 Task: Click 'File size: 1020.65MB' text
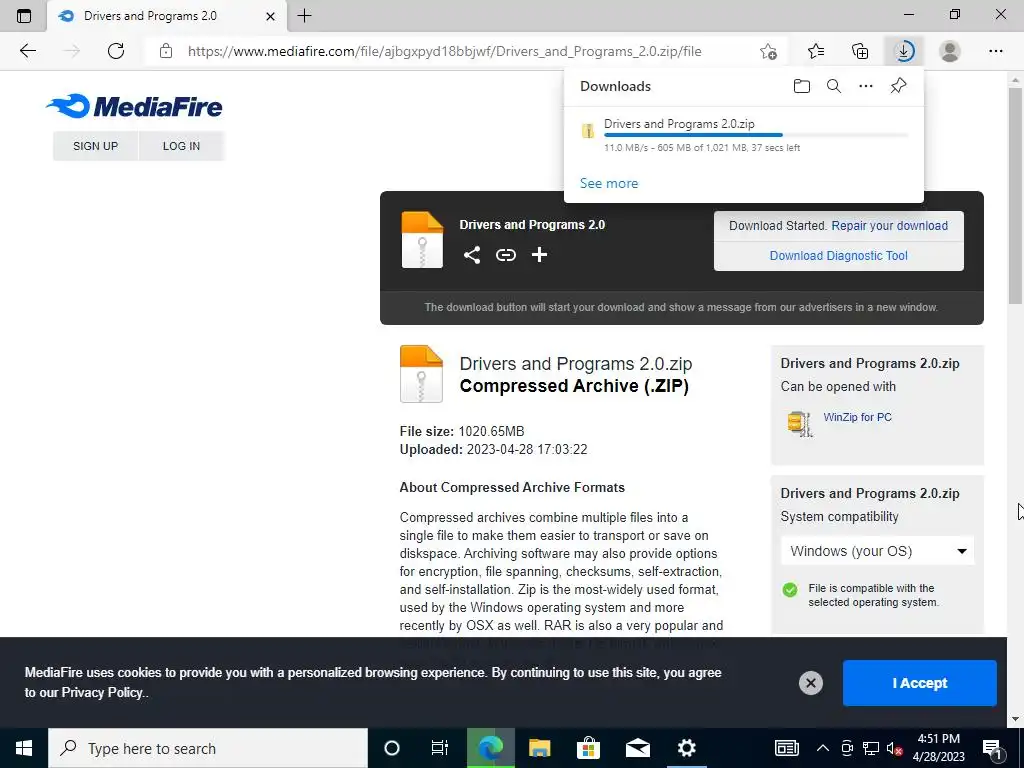(462, 432)
